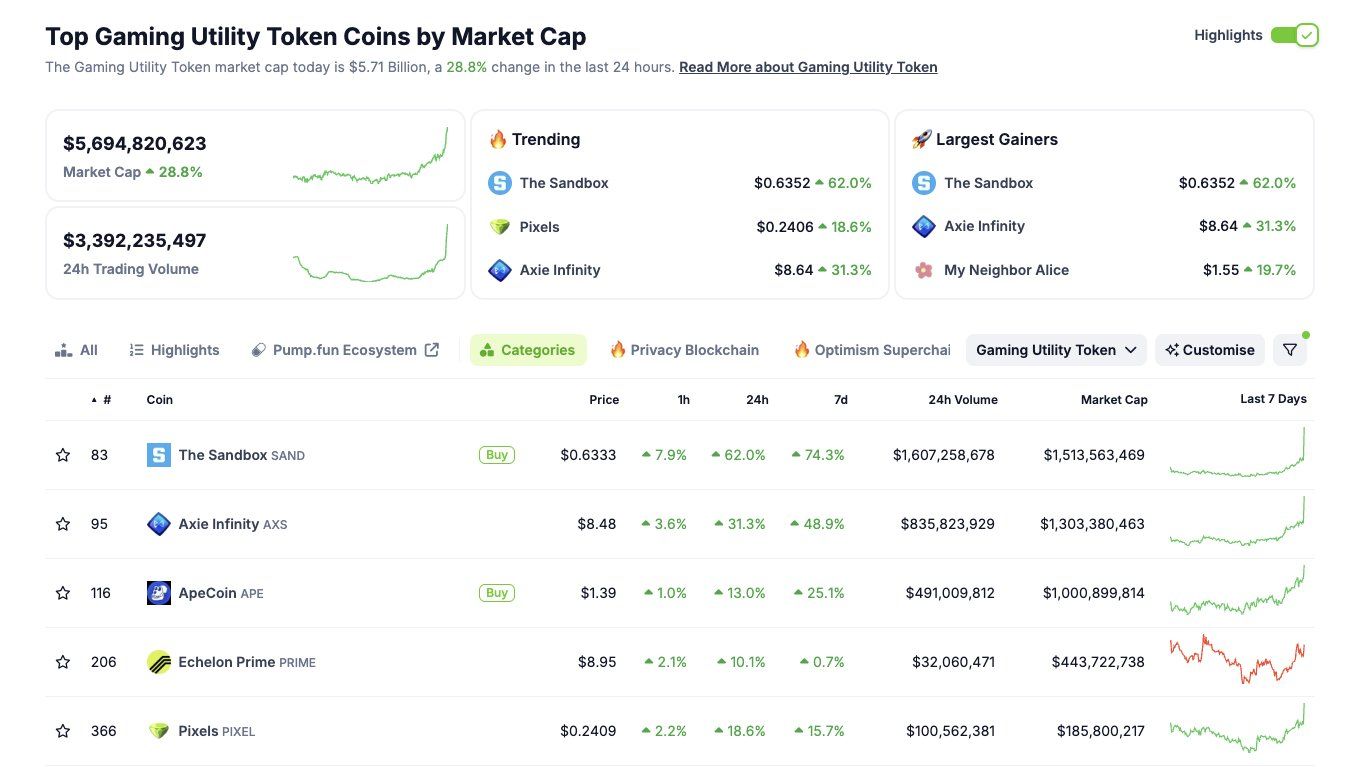Expand the Gaming Utility Token dropdown
This screenshot has width=1348, height=767.
(x=1056, y=350)
